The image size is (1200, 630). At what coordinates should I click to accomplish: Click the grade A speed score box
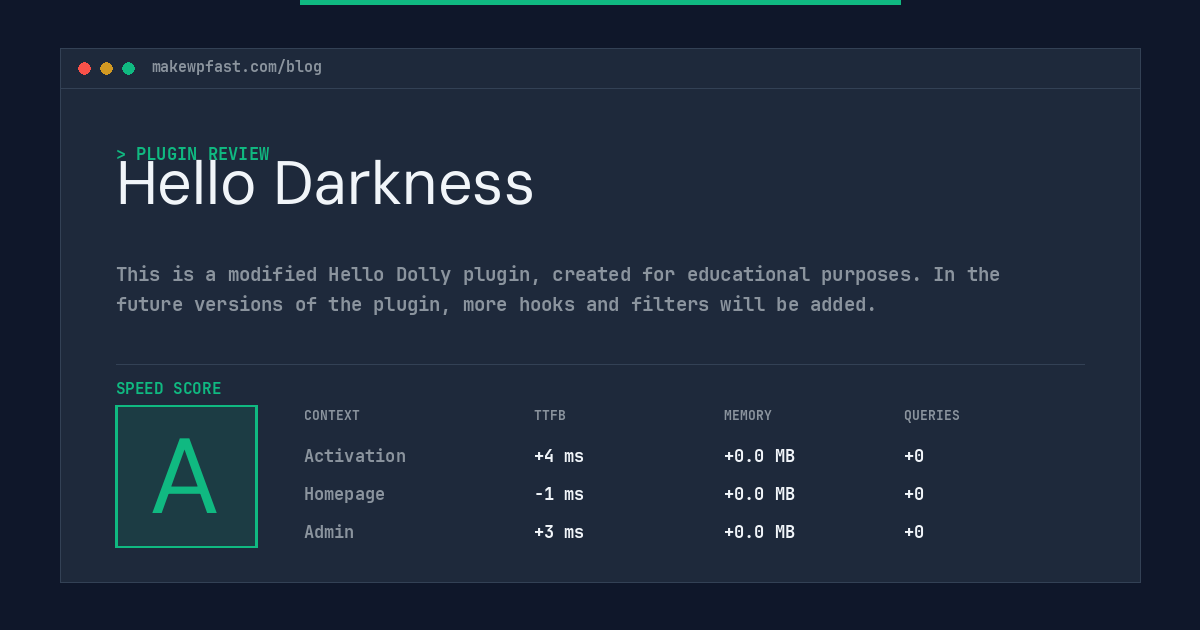coord(186,476)
